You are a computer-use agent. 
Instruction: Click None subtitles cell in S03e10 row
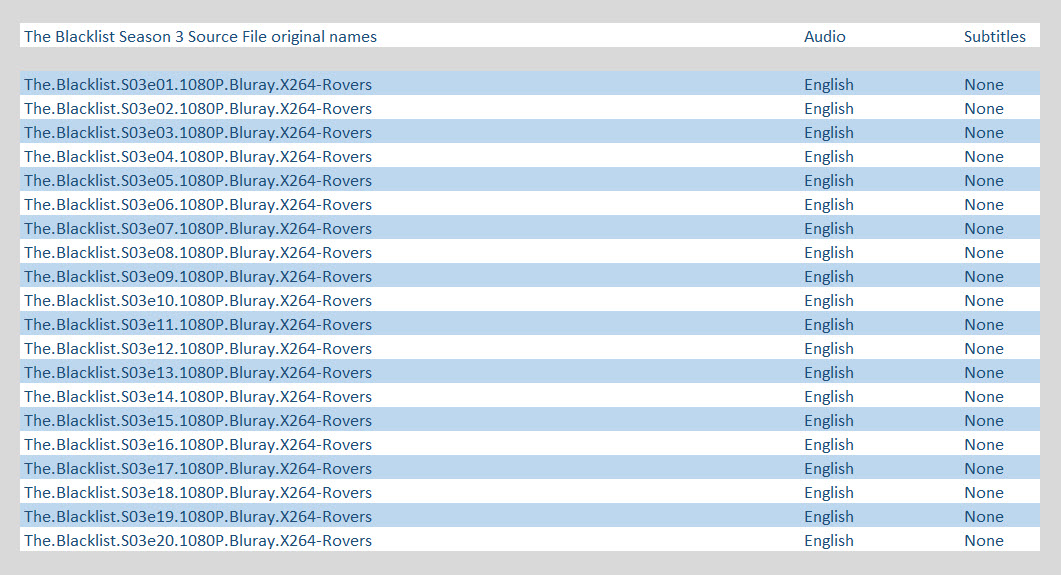(984, 301)
